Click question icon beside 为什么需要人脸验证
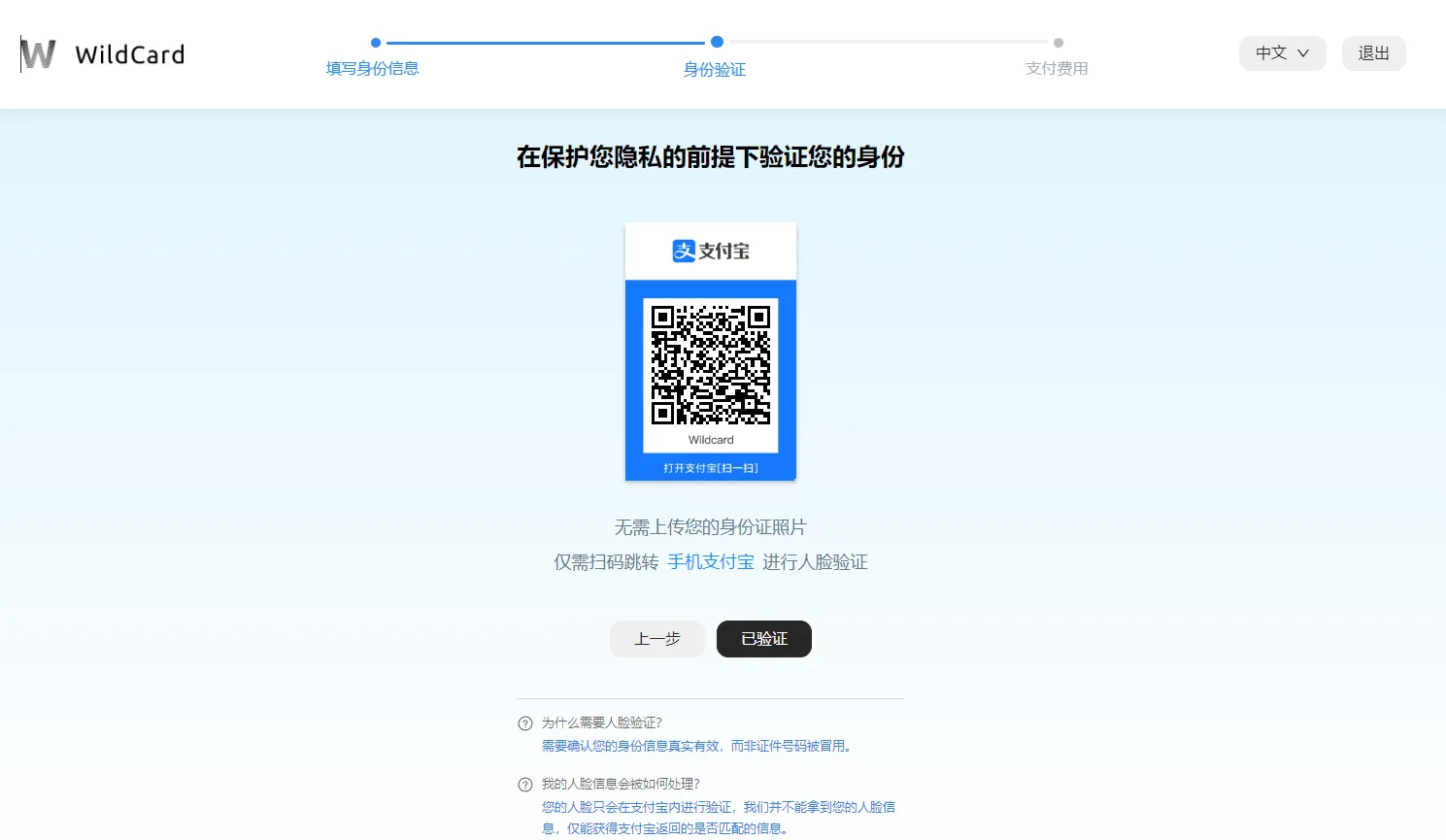Image resolution: width=1446 pixels, height=840 pixels. coord(525,723)
